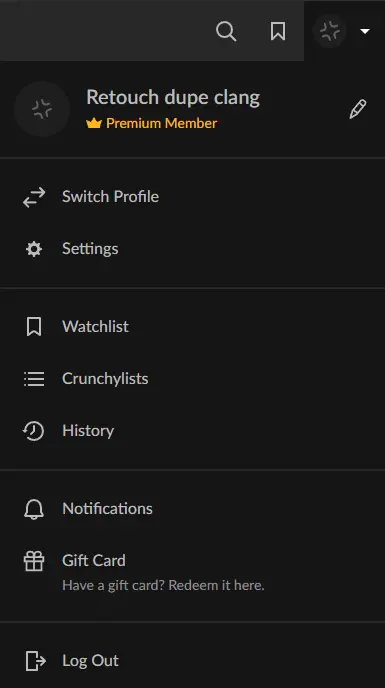Viewport: 385px width, 688px height.
Task: Click the settings gear icon
Action: 34,249
